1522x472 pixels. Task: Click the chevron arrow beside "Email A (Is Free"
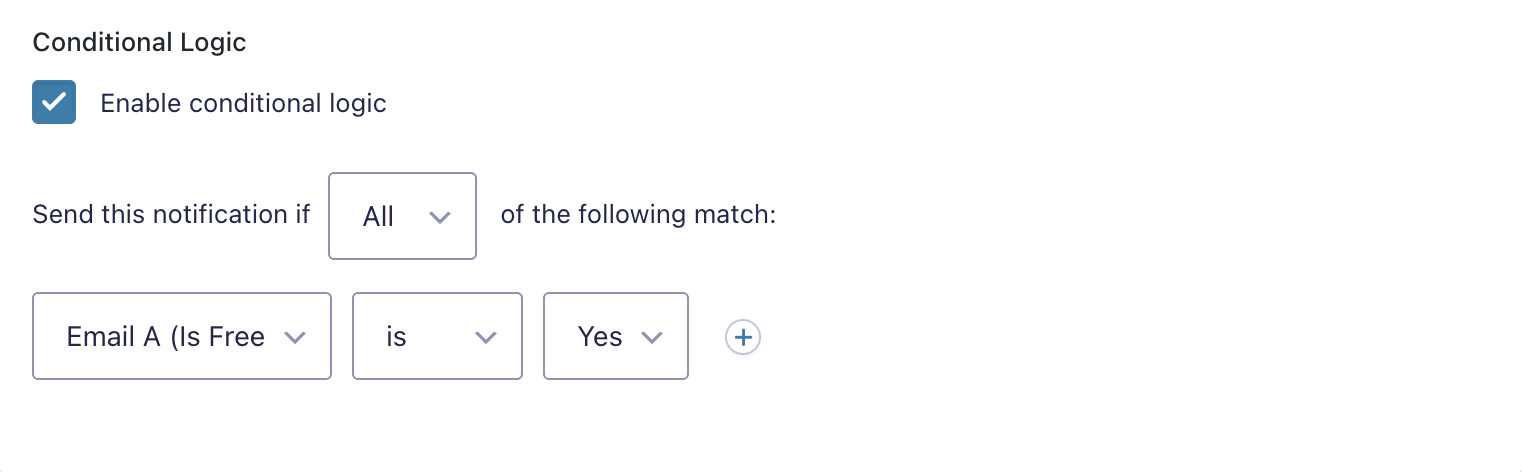(294, 338)
